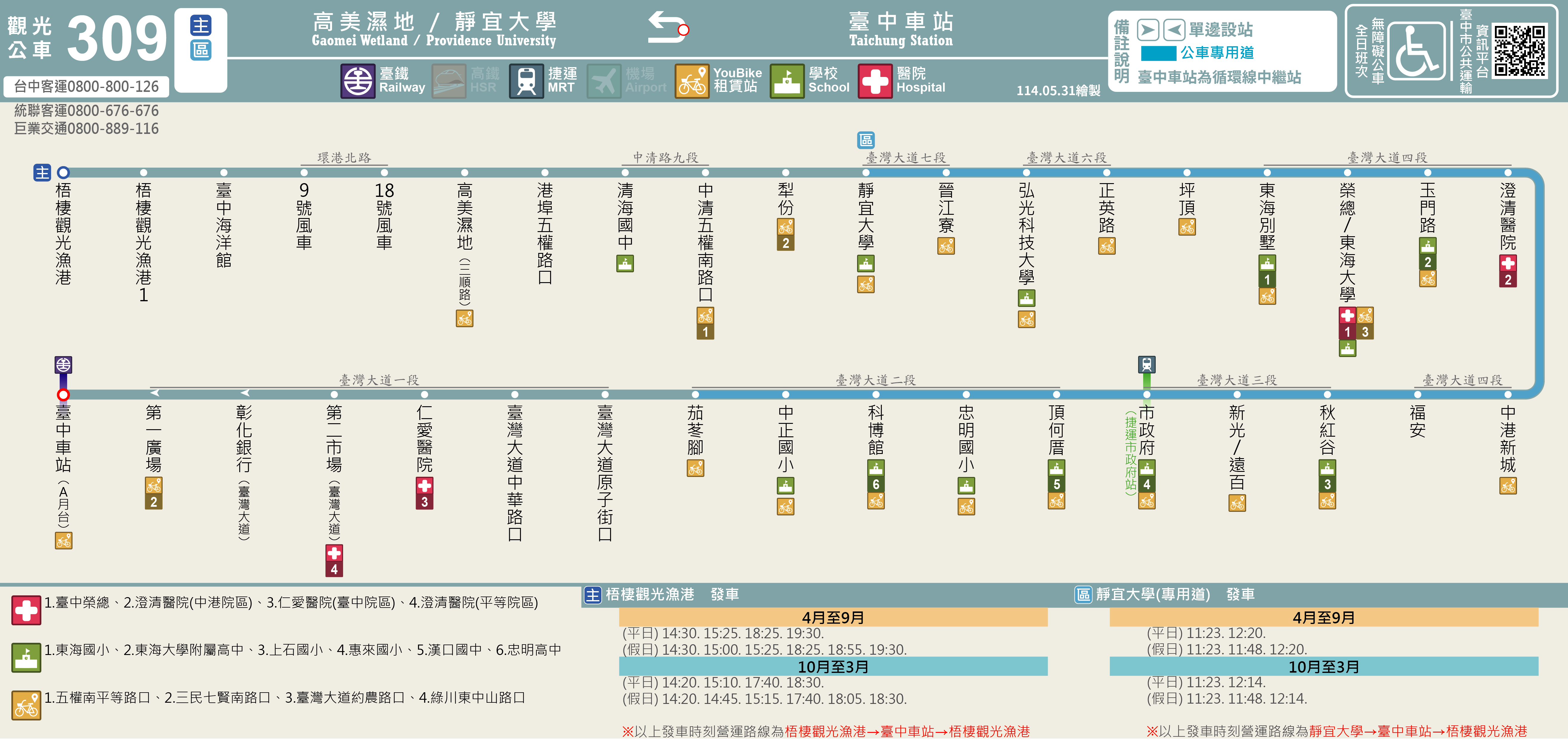Click the Railway legend icon

point(358,81)
